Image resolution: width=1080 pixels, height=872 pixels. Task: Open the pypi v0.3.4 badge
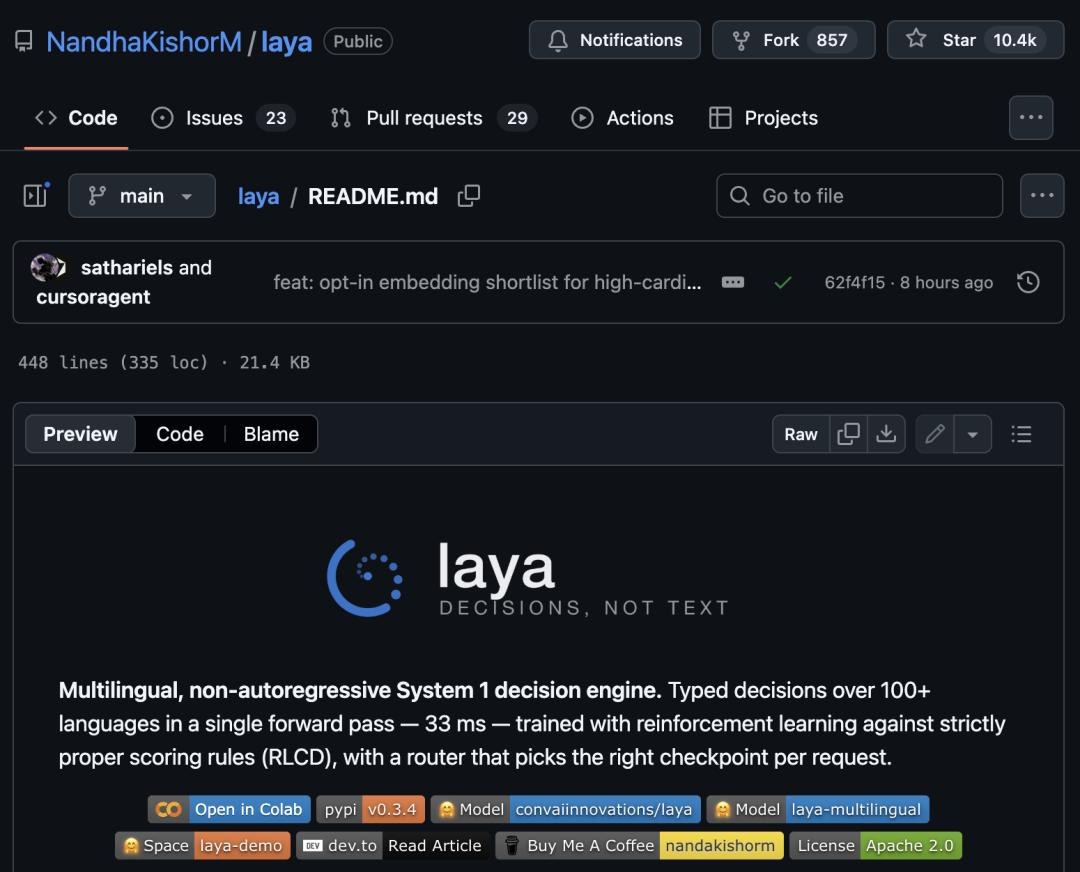371,809
